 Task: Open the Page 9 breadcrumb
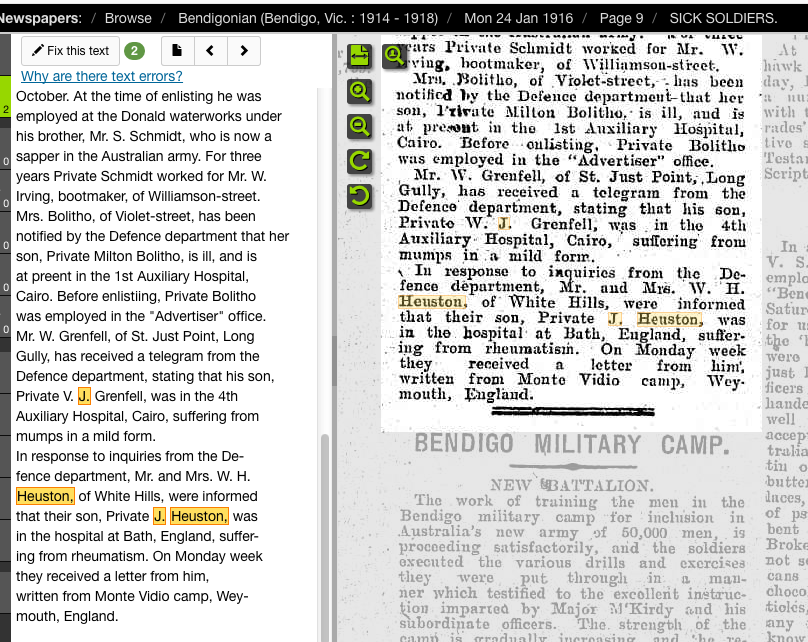click(621, 19)
